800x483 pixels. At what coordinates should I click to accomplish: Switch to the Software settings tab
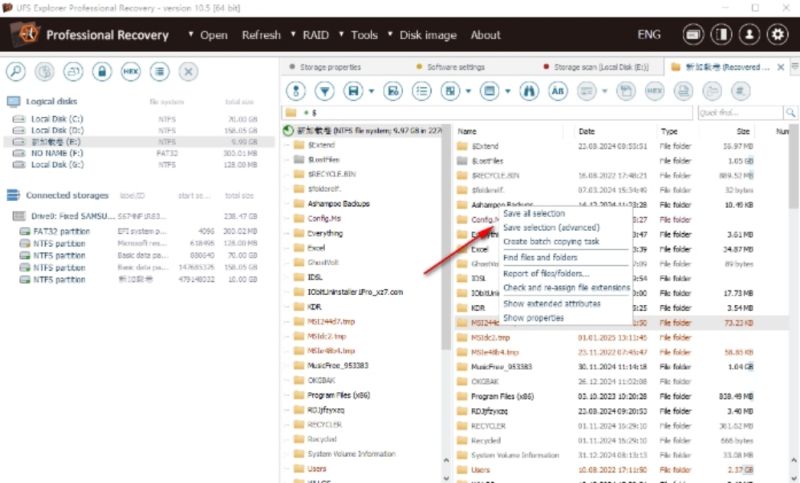pyautogui.click(x=456, y=67)
